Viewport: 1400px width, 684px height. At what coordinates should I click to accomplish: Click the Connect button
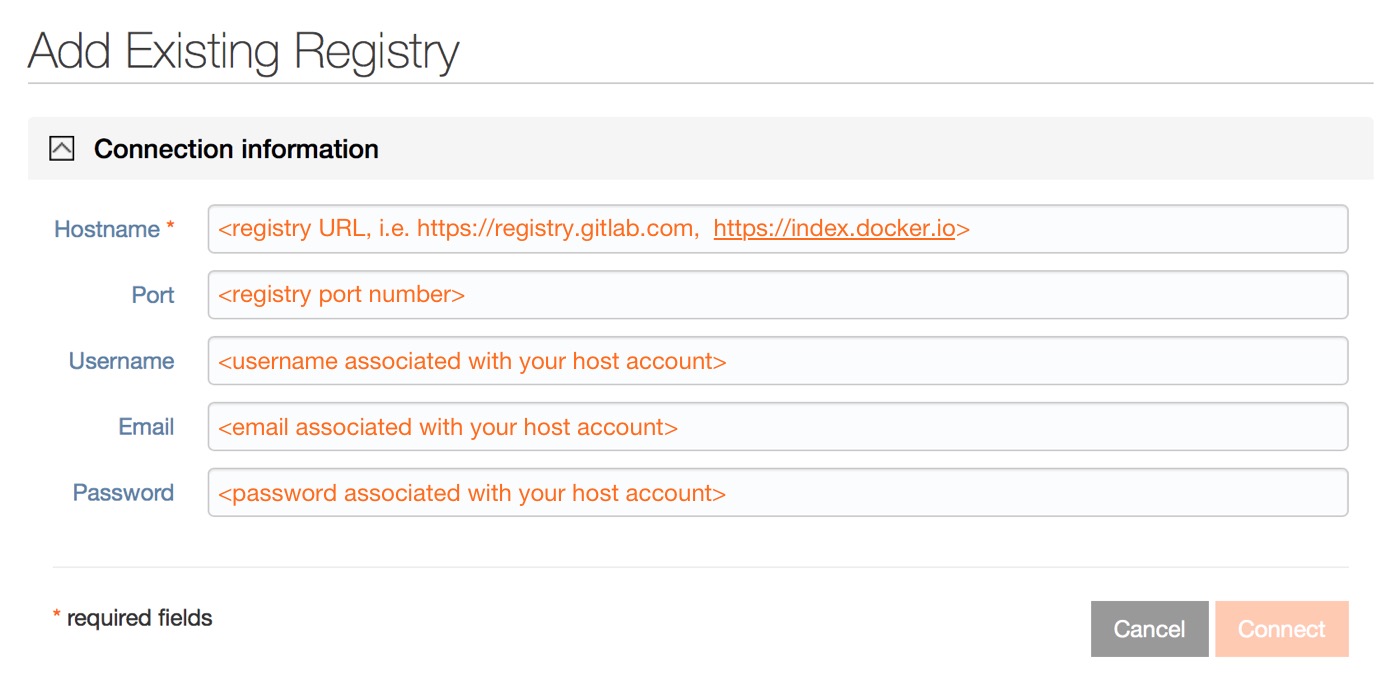[x=1282, y=628]
